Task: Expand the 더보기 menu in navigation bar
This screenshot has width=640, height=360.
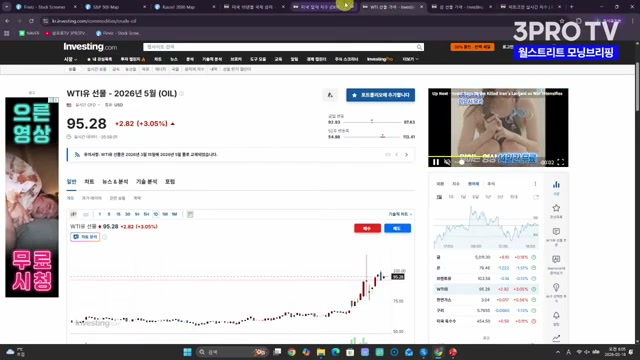Action: click(x=410, y=59)
